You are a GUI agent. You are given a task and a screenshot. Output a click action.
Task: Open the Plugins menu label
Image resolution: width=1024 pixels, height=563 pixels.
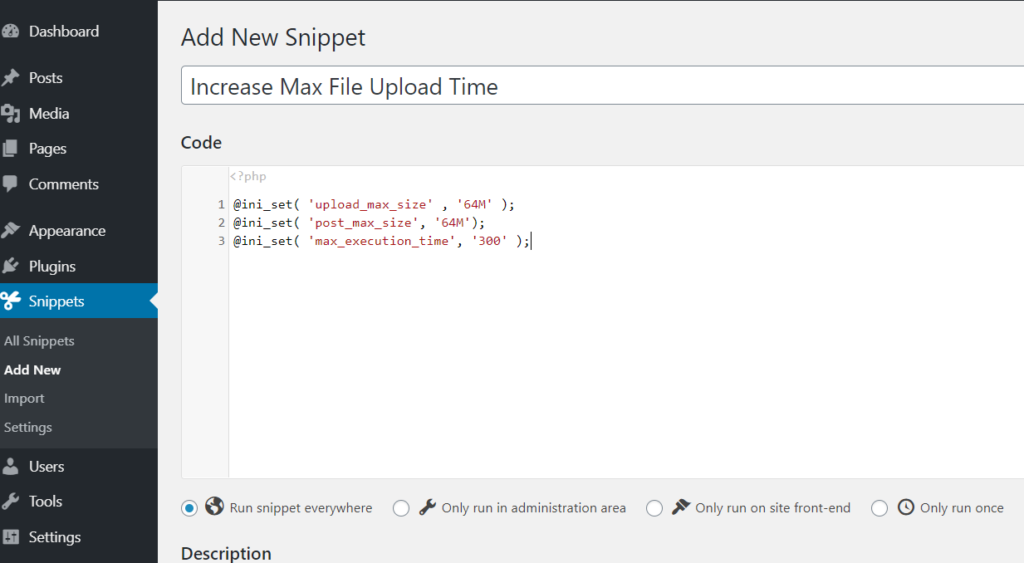click(52, 266)
